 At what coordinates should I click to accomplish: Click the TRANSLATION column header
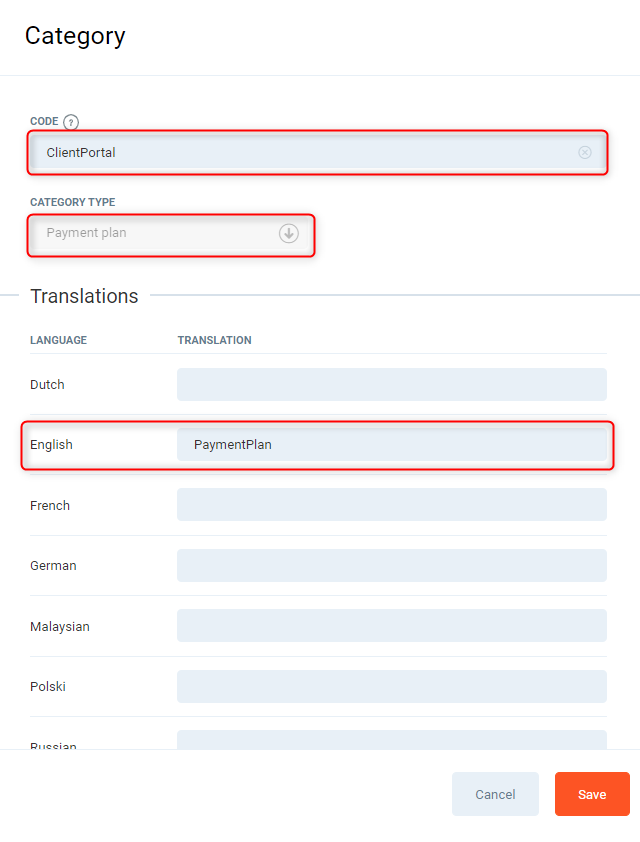click(214, 340)
